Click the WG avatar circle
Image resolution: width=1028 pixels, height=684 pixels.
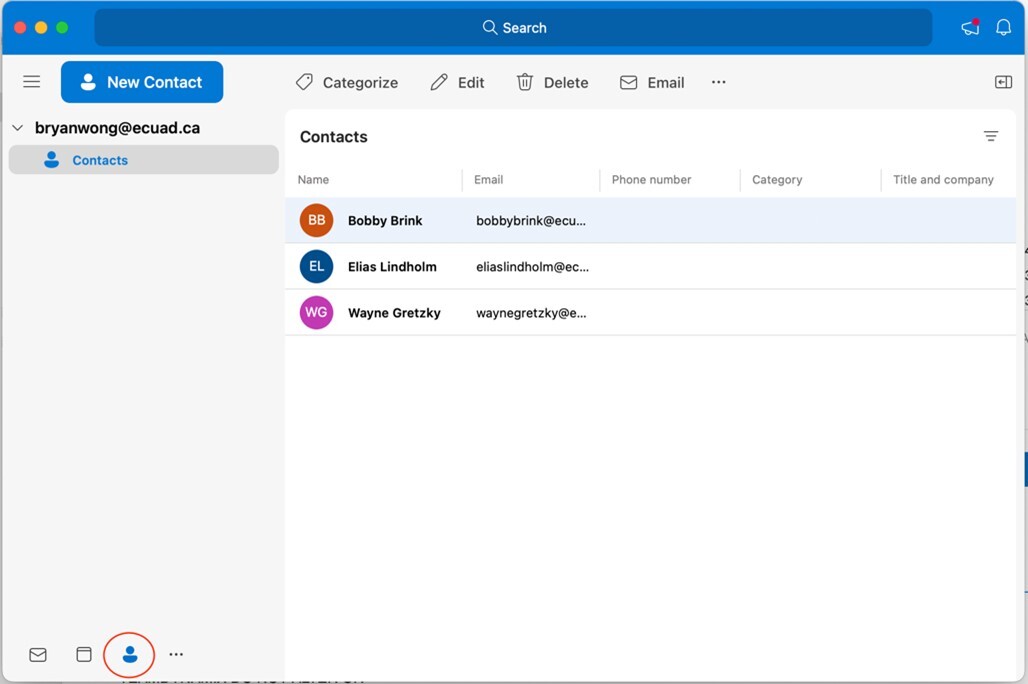[317, 313]
